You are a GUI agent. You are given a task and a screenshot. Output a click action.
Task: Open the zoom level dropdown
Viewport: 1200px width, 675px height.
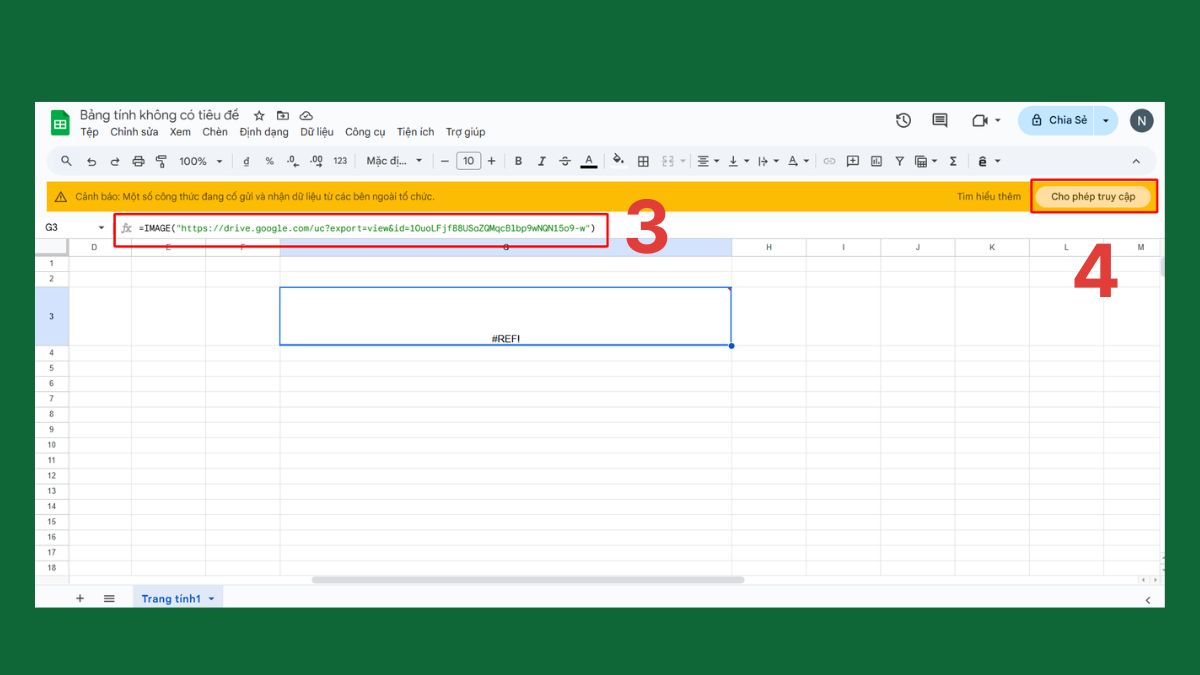[x=198, y=161]
